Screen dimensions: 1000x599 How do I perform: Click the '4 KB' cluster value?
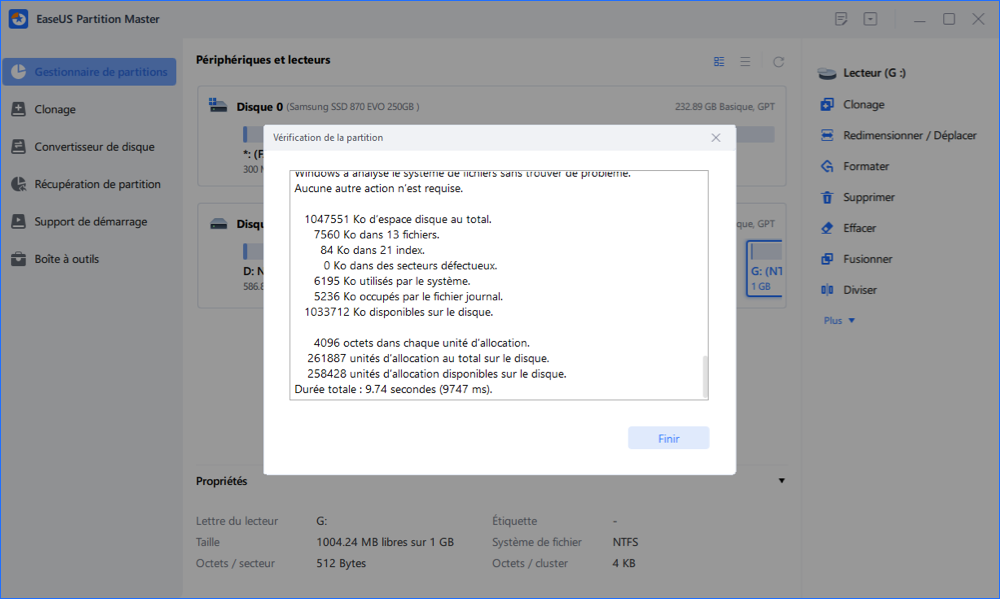pos(624,563)
